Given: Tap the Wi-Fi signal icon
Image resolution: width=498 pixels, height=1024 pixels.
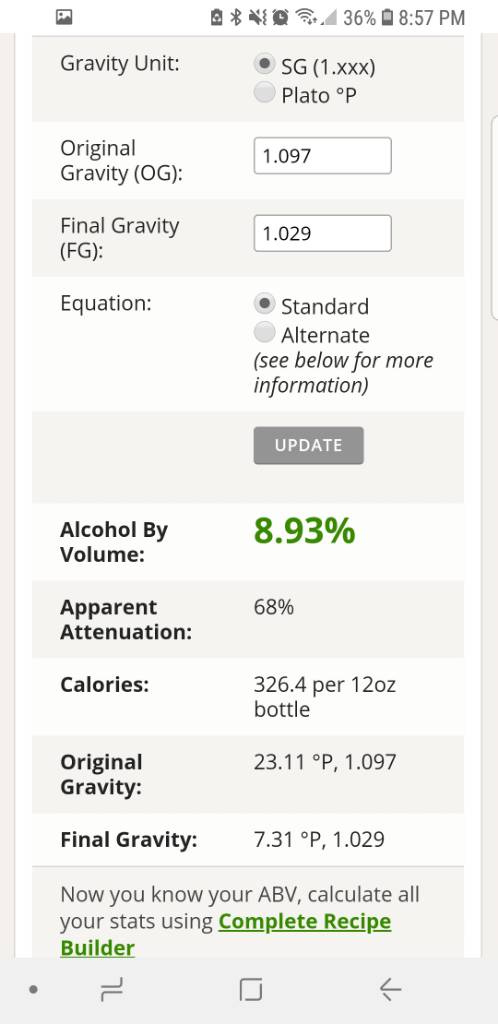Looking at the screenshot, I should tap(305, 18).
